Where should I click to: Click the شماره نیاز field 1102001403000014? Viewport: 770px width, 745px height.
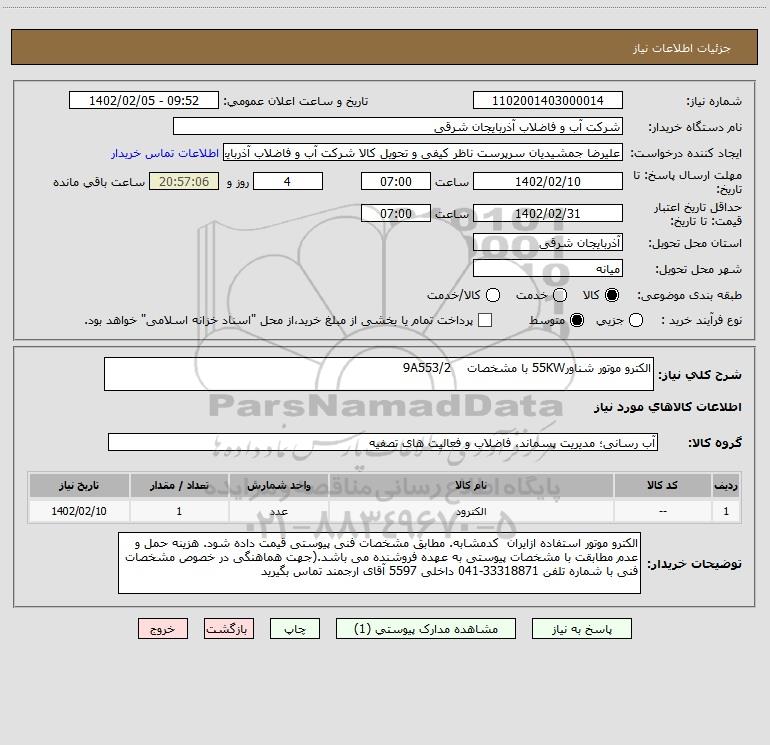point(548,100)
